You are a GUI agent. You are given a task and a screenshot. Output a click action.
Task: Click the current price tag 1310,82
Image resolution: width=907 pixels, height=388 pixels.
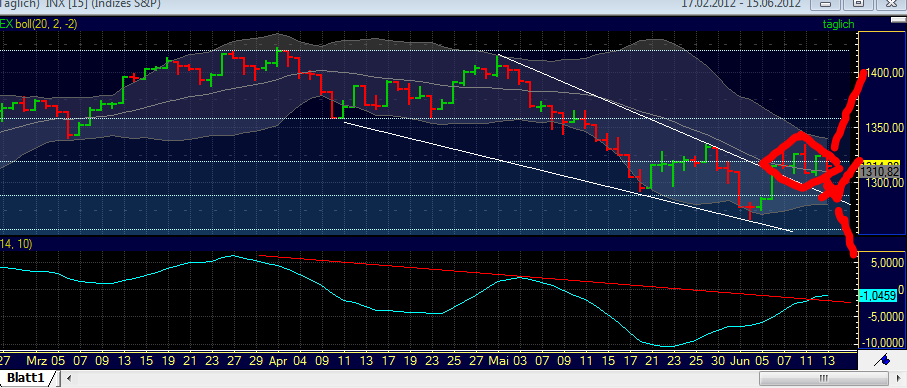(880, 171)
